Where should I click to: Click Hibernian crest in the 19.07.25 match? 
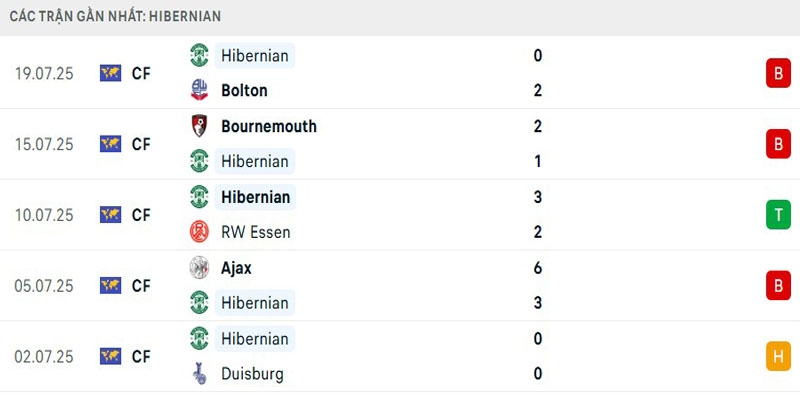pos(199,56)
